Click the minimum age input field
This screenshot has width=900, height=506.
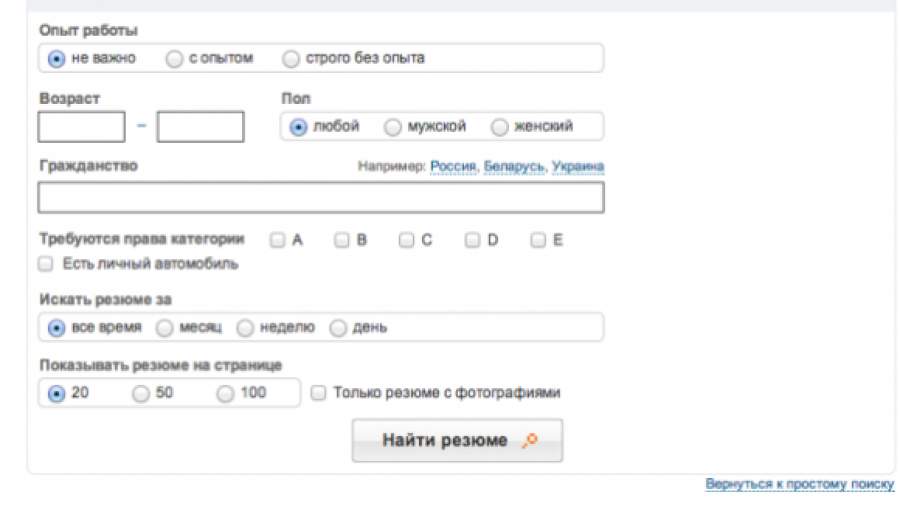82,127
